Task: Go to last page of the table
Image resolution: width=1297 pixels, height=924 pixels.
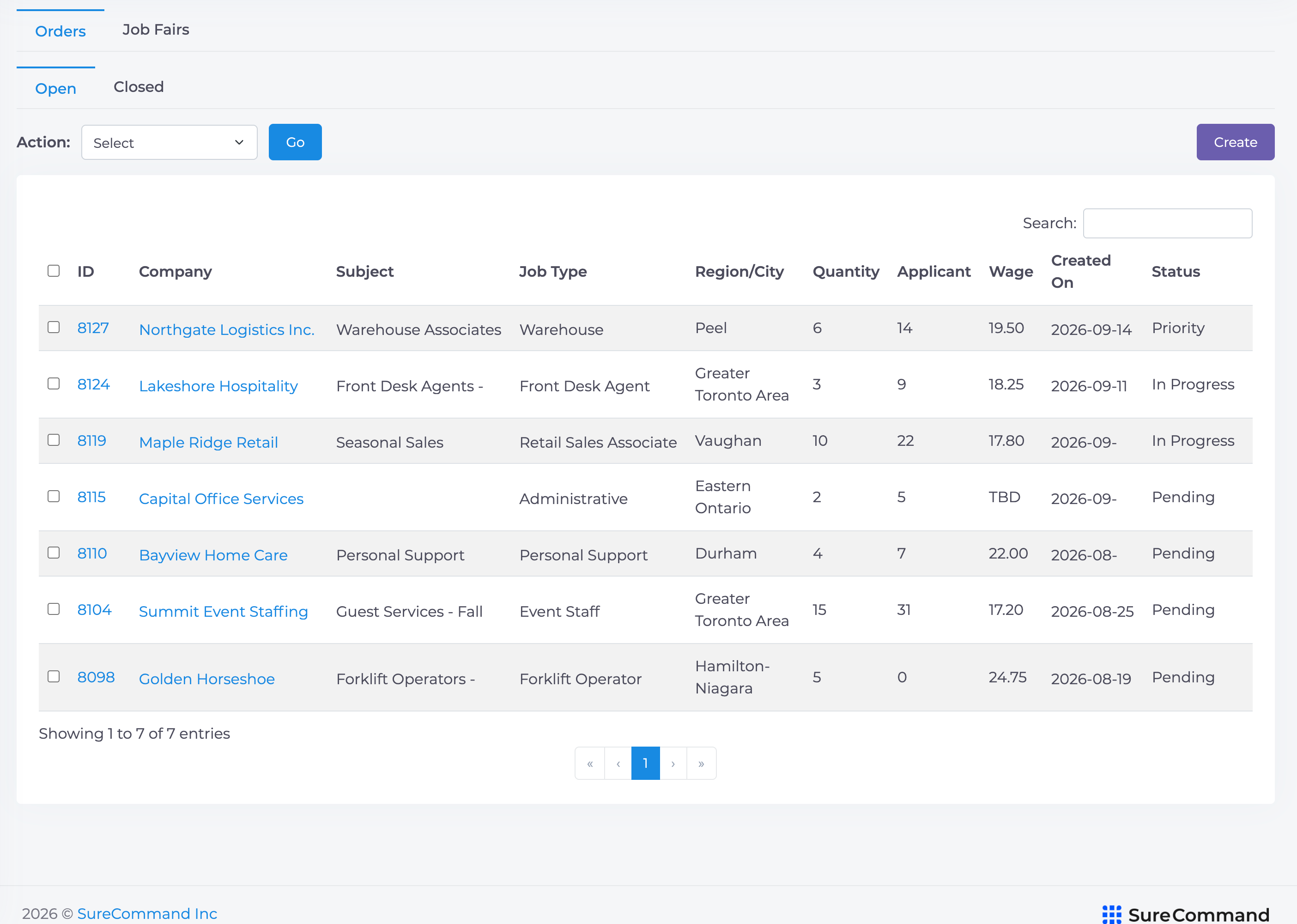Action: (x=702, y=763)
